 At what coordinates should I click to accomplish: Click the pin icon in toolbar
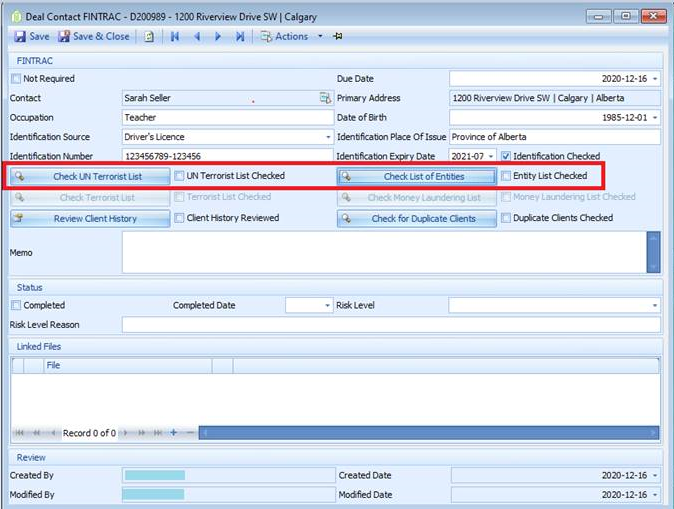tap(337, 37)
